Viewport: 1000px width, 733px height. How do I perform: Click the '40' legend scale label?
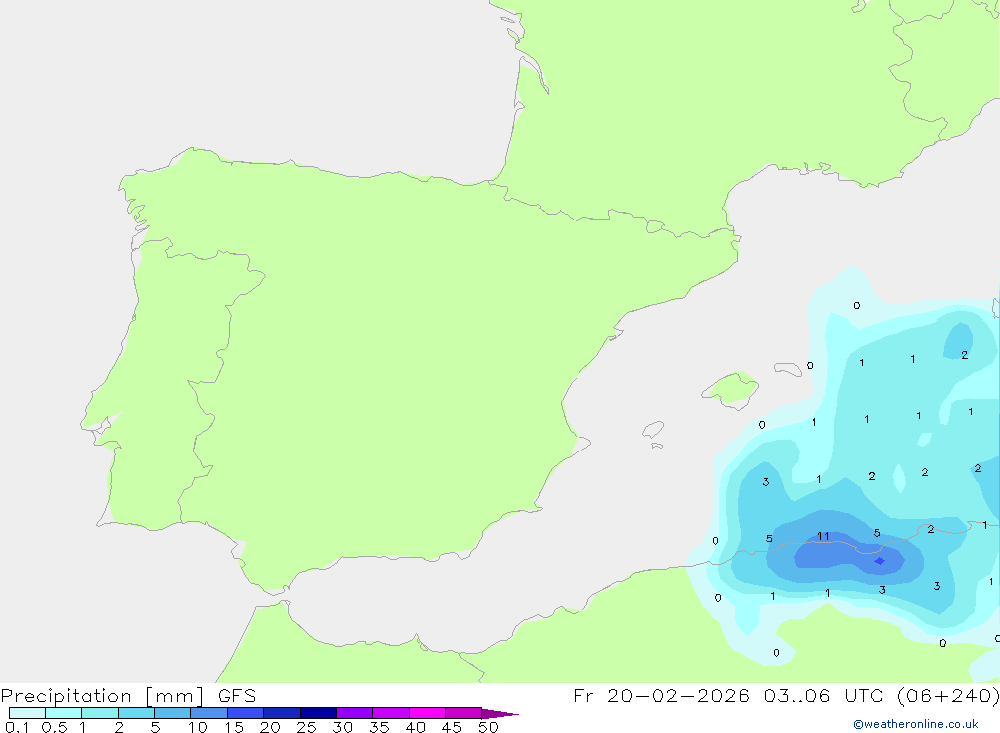click(415, 727)
